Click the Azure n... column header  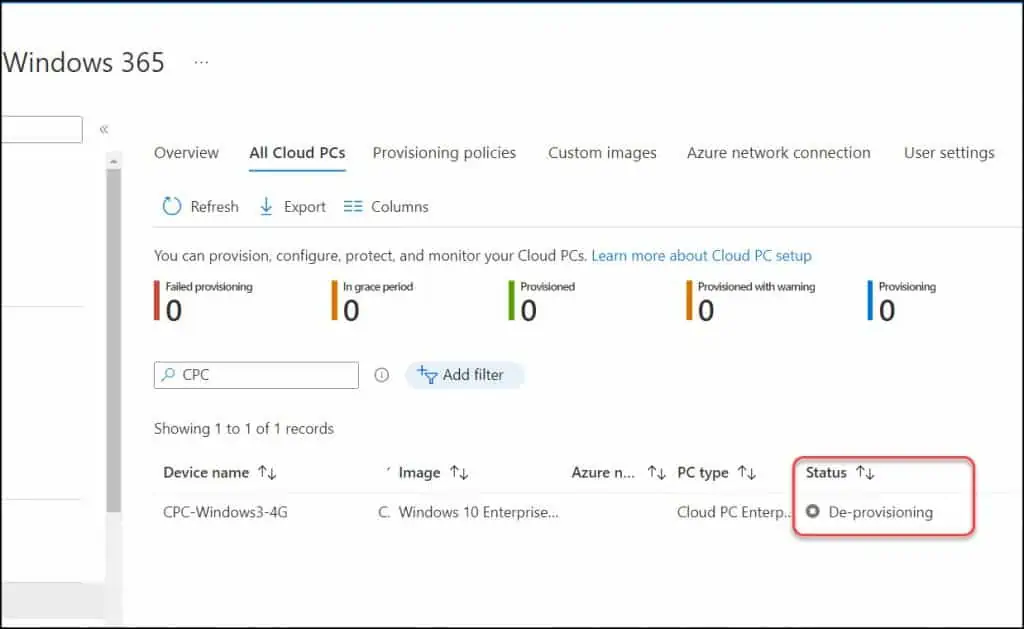(x=603, y=472)
